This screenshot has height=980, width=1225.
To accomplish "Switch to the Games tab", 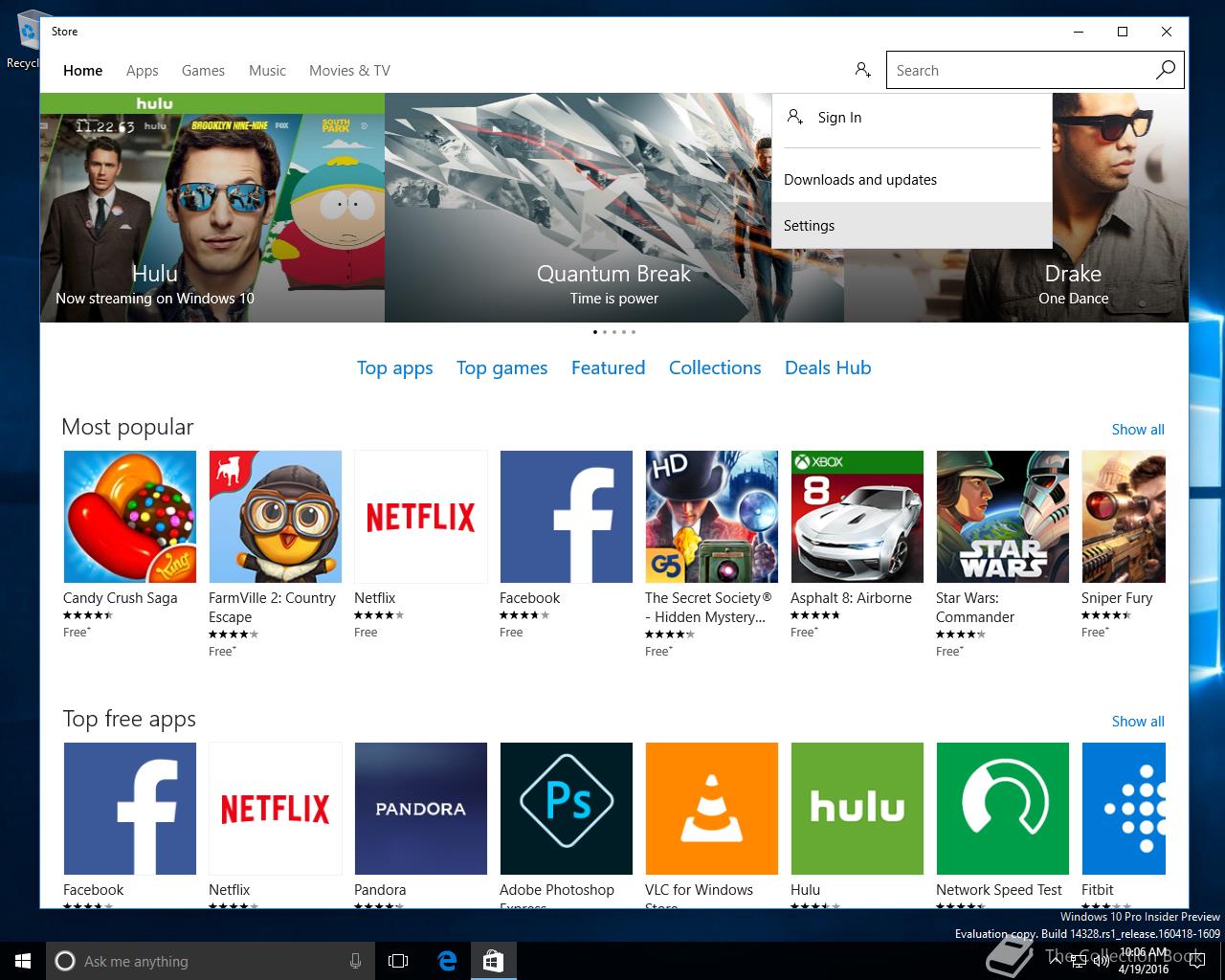I will point(203,70).
